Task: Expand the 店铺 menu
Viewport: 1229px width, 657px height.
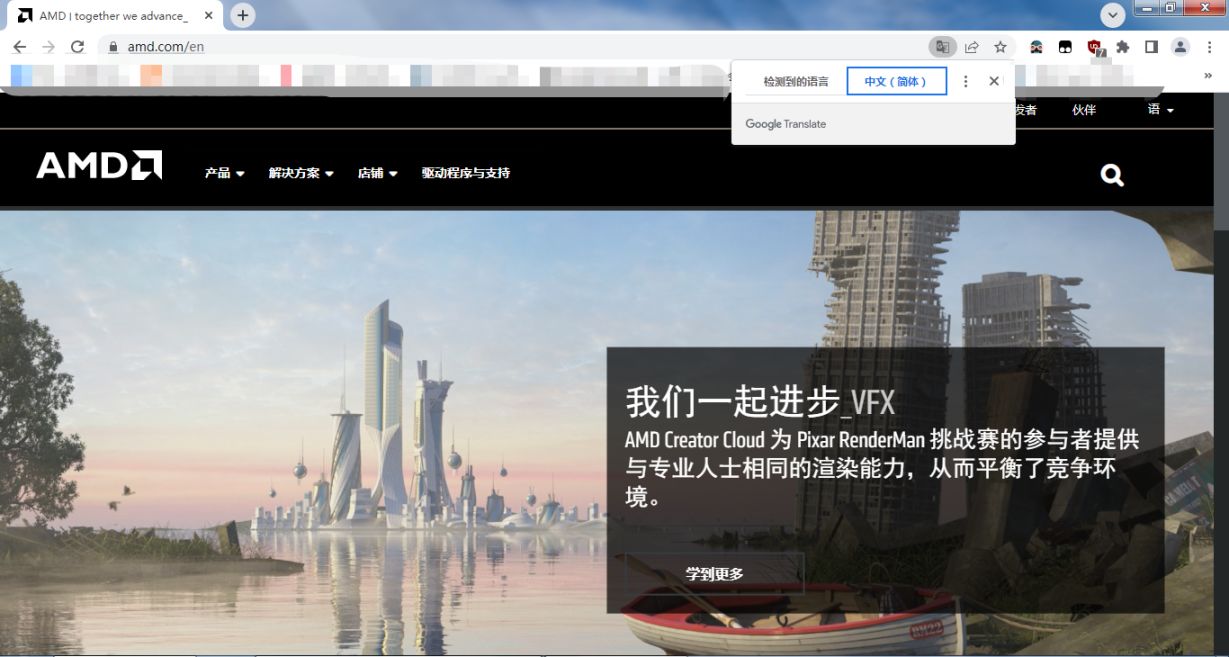Action: pyautogui.click(x=377, y=173)
